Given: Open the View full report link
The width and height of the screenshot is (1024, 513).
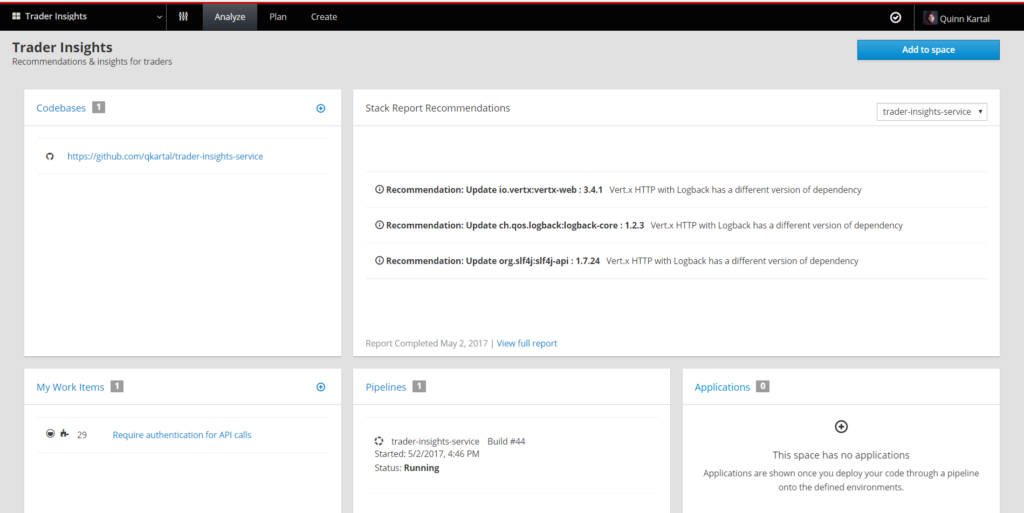Looking at the screenshot, I should click(527, 343).
